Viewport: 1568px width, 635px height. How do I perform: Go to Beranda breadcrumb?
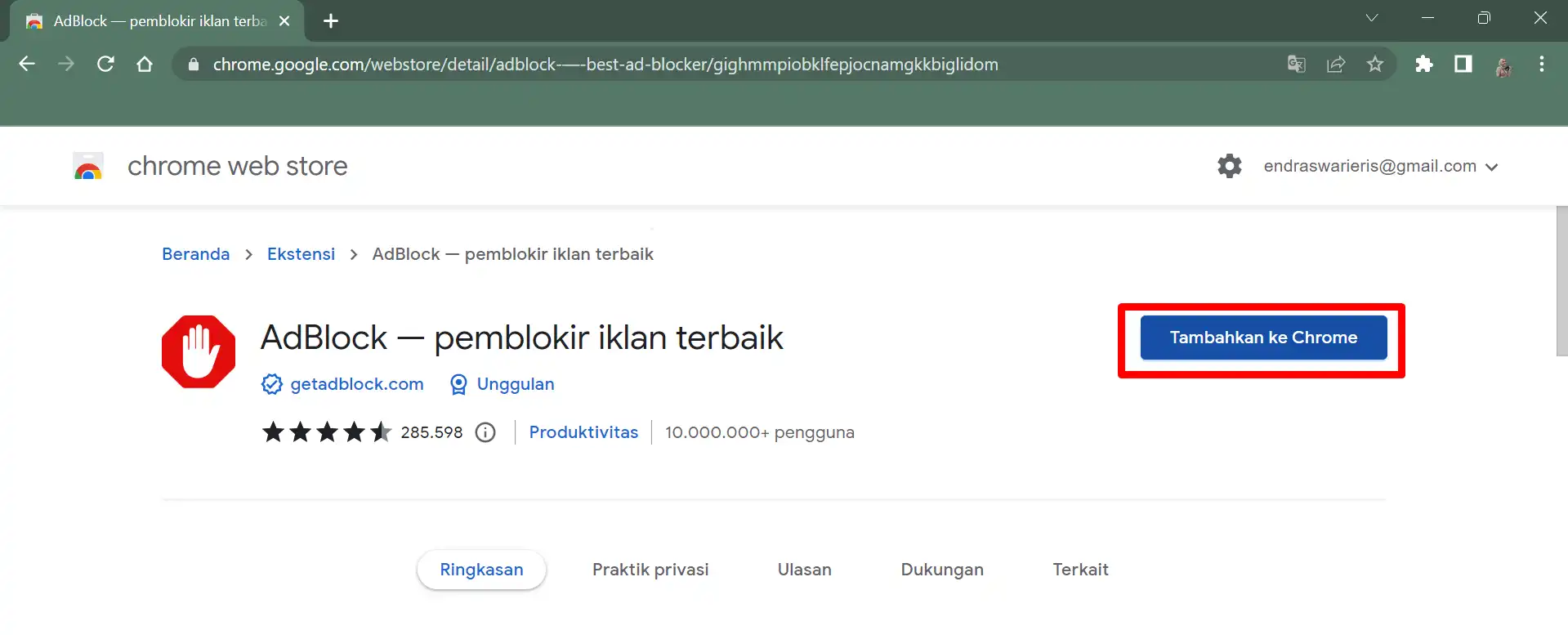pos(196,254)
